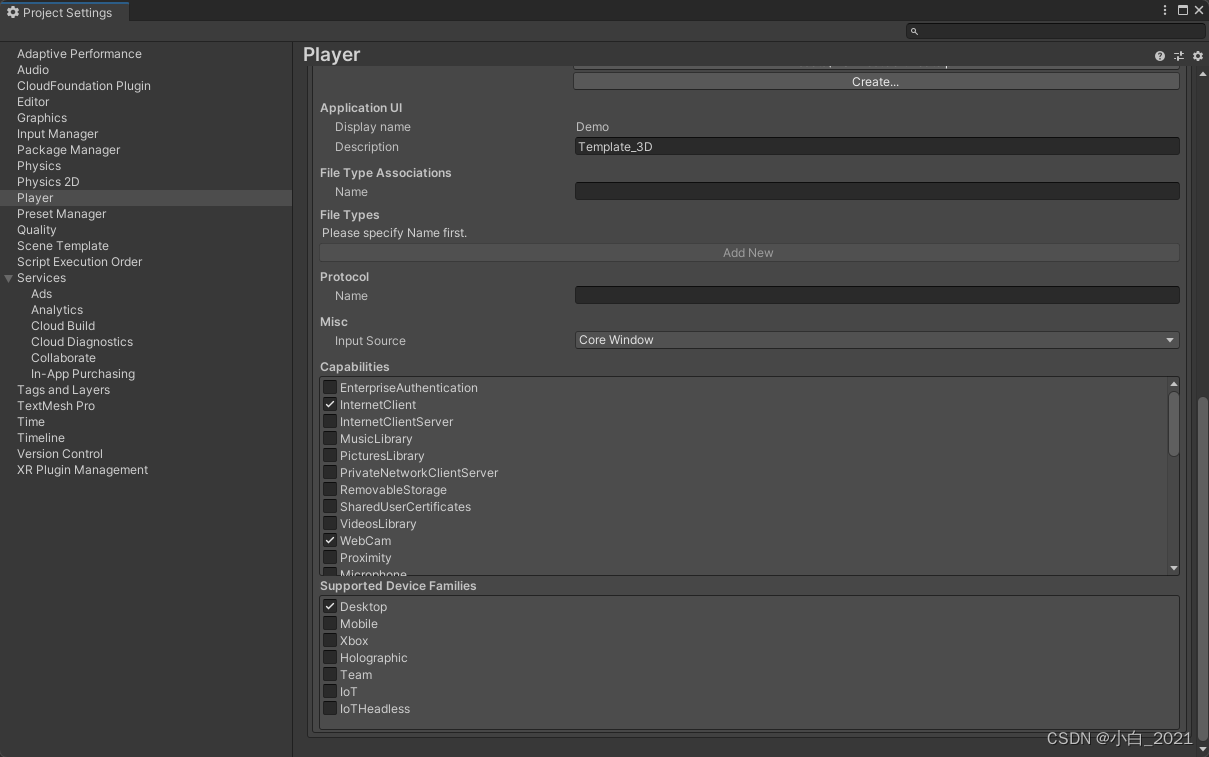The height and width of the screenshot is (757, 1209).
Task: Click the search magnifier in the search bar
Action: pyautogui.click(x=913, y=31)
